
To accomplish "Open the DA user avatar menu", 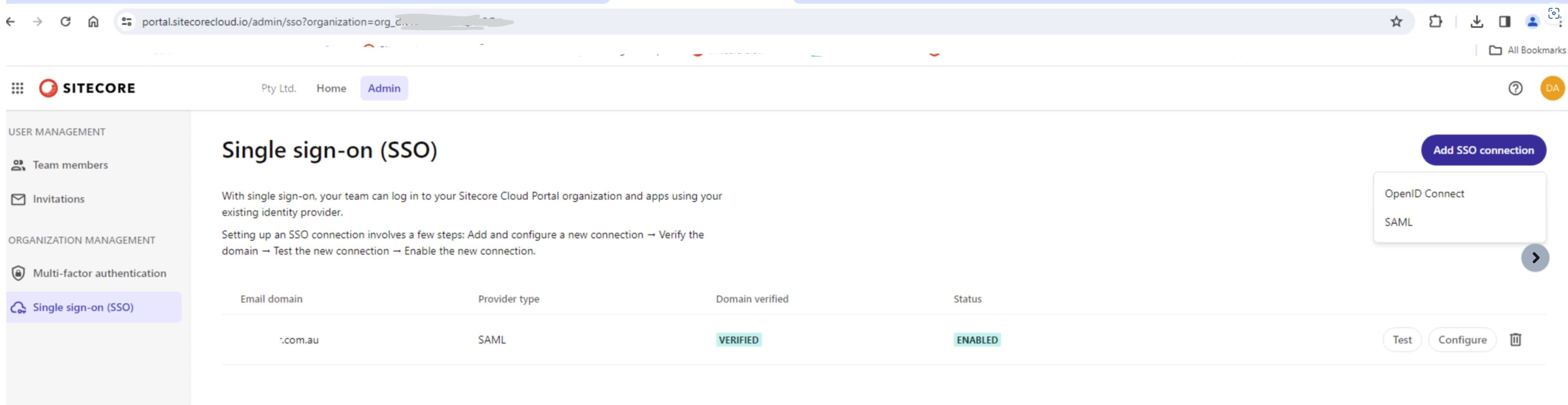I will [x=1552, y=88].
